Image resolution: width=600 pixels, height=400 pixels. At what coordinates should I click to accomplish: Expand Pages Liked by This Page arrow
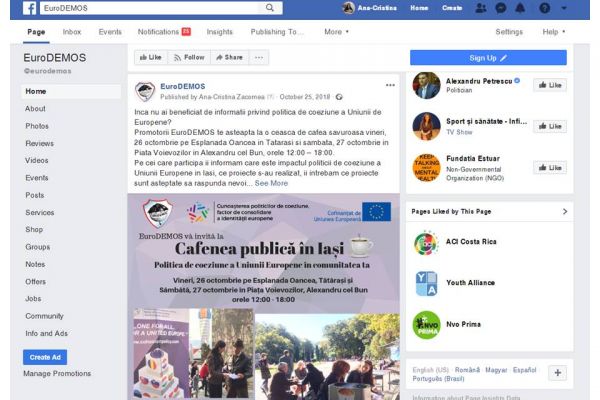tap(565, 211)
